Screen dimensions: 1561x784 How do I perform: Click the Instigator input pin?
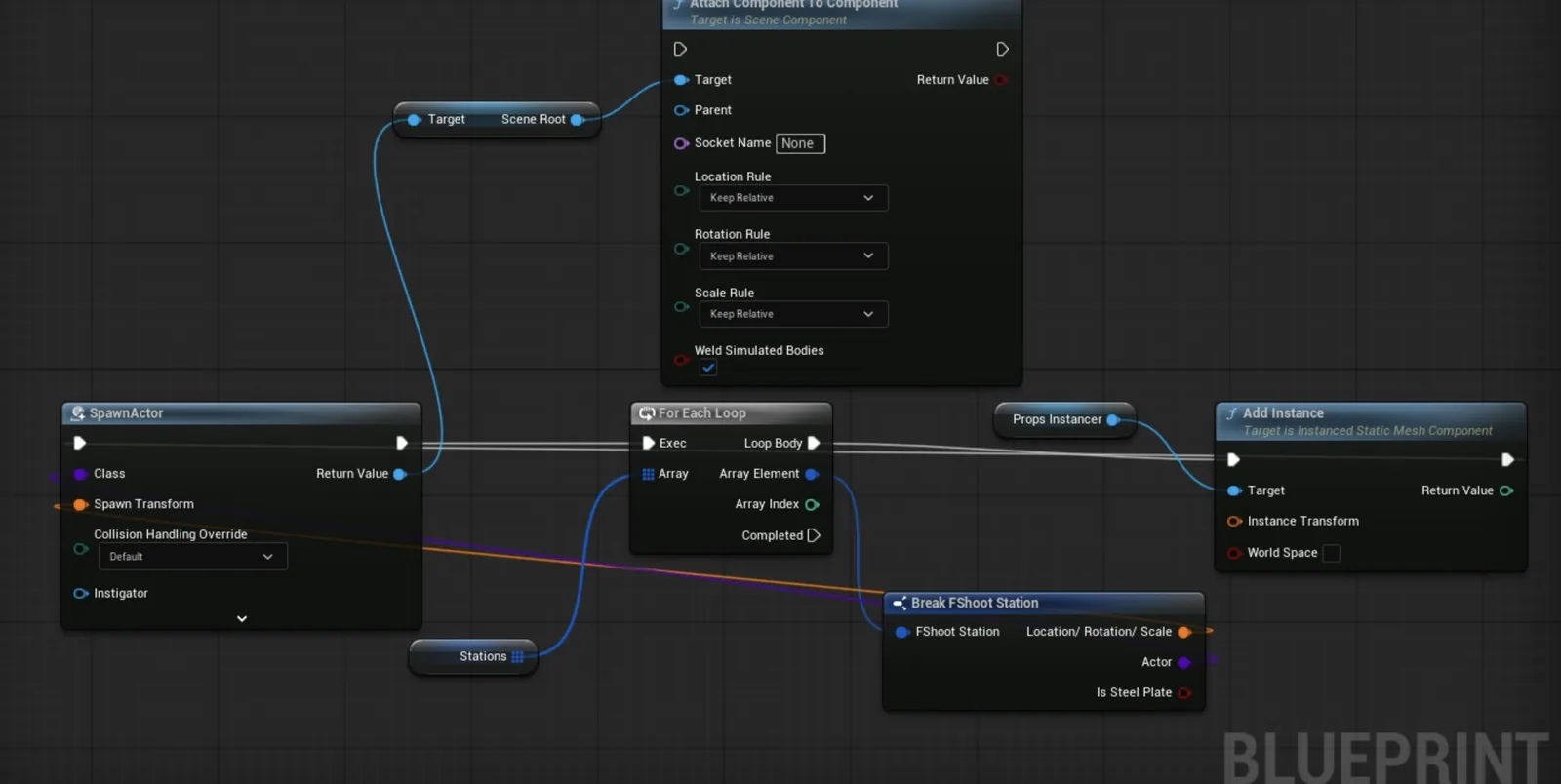click(81, 593)
